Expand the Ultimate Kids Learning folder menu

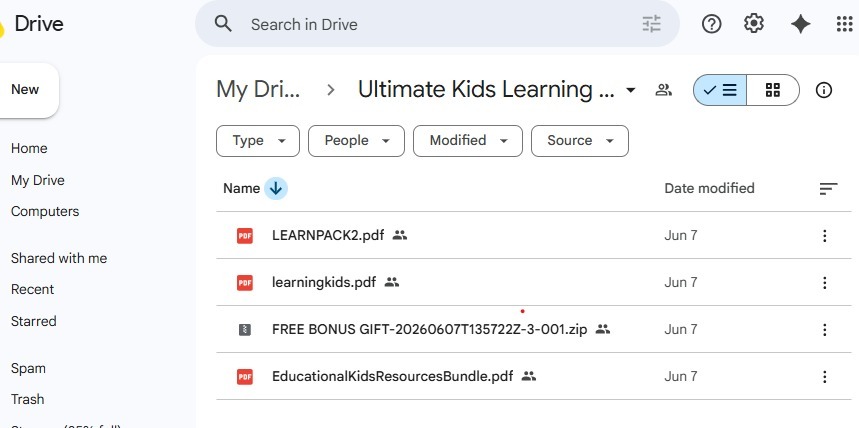(x=631, y=90)
